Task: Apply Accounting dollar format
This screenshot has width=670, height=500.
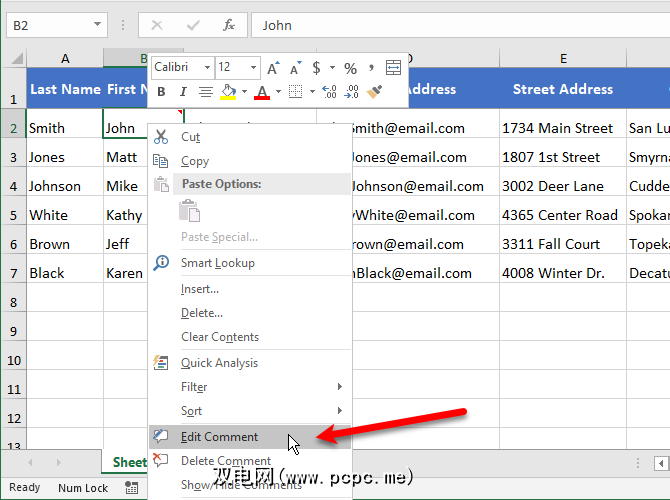Action: 316,68
